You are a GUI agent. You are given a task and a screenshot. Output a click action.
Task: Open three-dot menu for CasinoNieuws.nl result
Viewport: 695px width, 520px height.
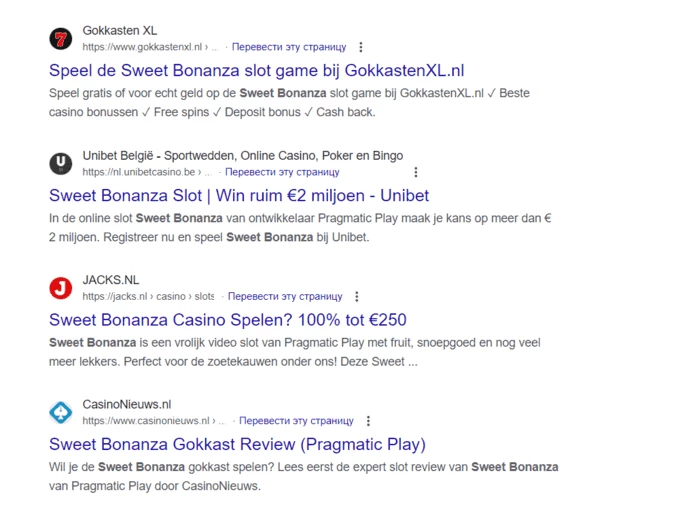pos(368,421)
